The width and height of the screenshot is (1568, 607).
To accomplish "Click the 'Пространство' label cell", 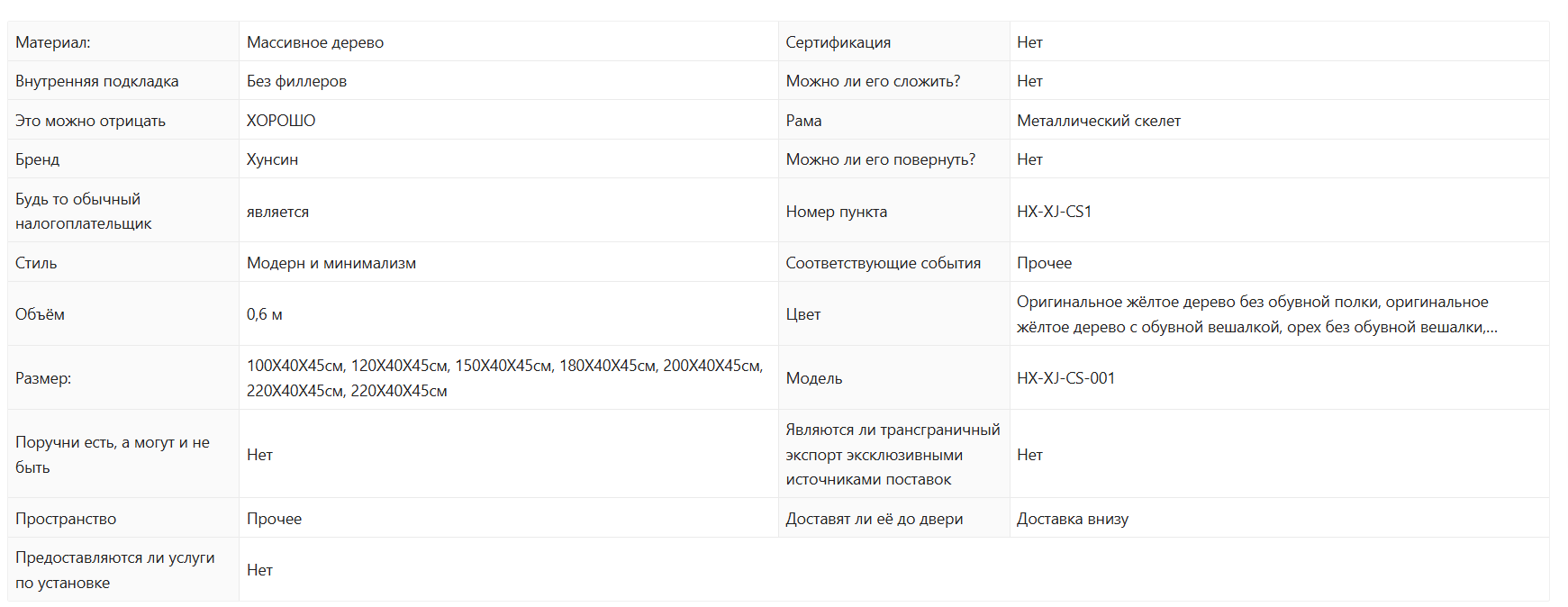I will tap(66, 519).
